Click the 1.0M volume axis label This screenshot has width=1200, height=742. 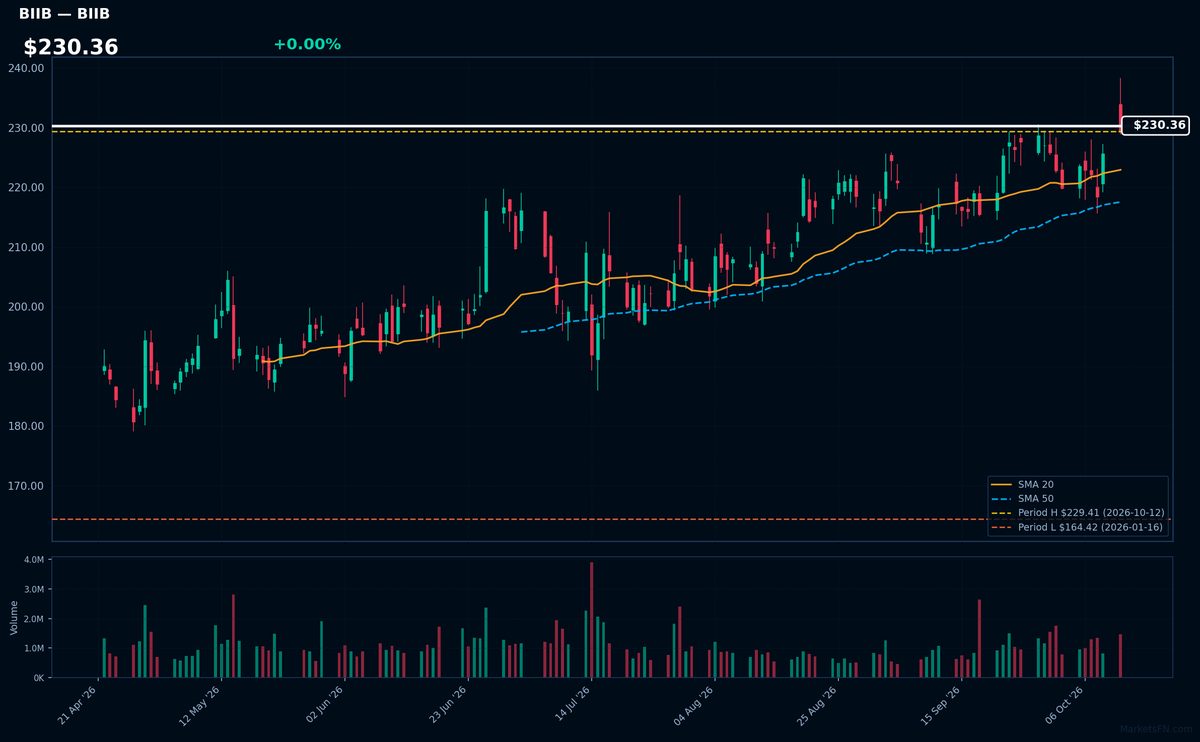coord(34,648)
